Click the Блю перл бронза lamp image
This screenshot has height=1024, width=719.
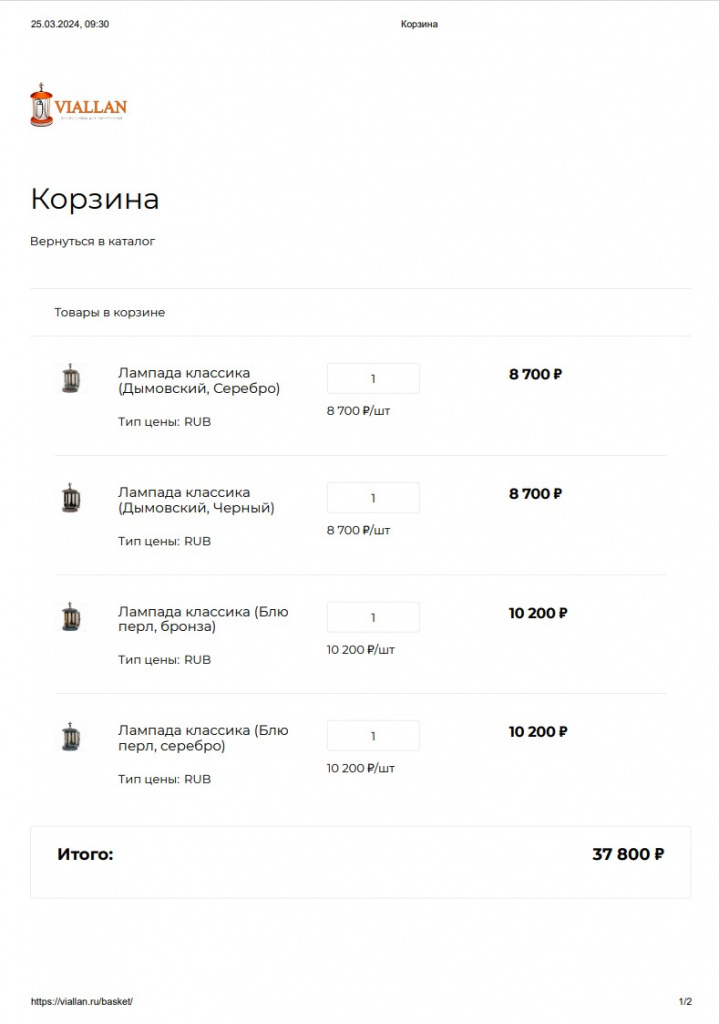click(x=71, y=616)
